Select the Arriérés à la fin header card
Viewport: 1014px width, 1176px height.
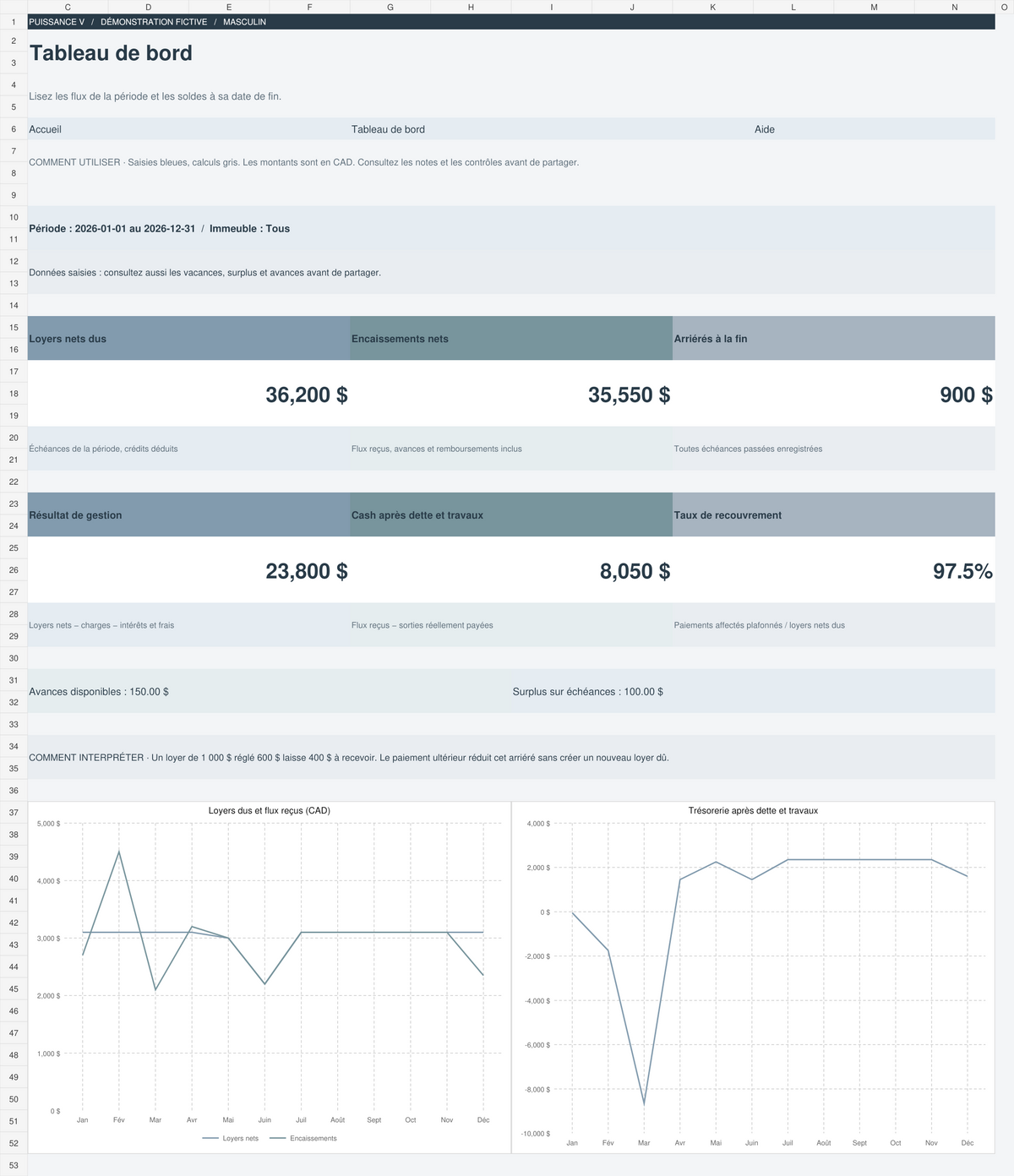(833, 339)
